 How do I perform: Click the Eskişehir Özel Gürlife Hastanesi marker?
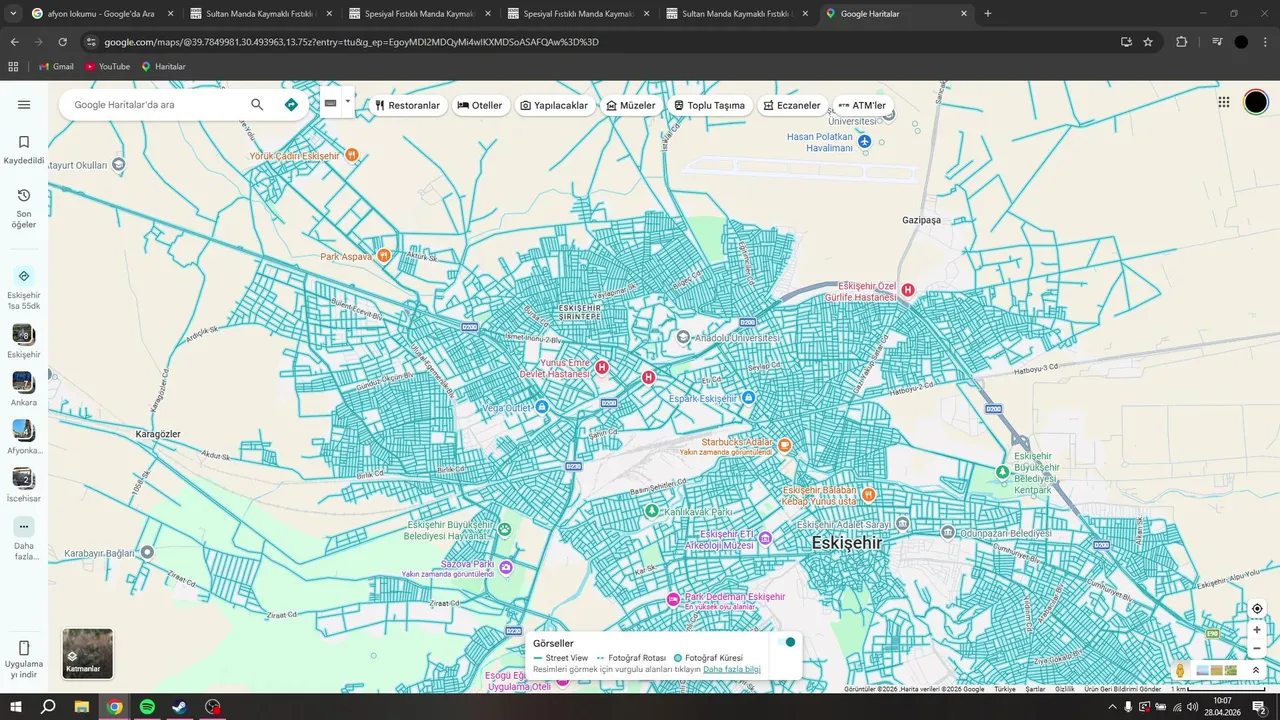tap(908, 290)
